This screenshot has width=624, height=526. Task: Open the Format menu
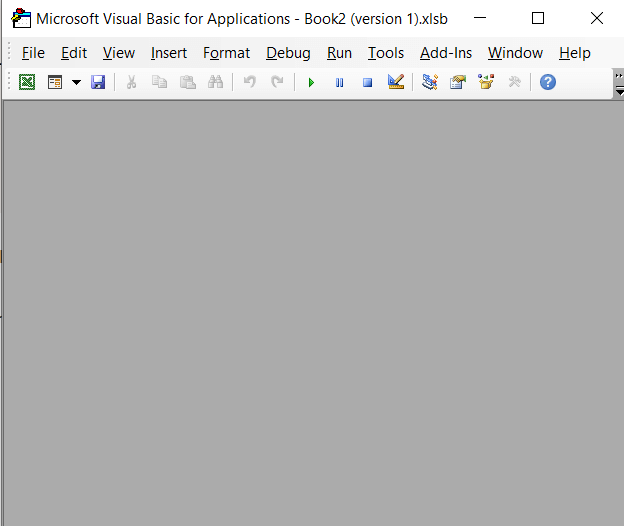(x=226, y=53)
